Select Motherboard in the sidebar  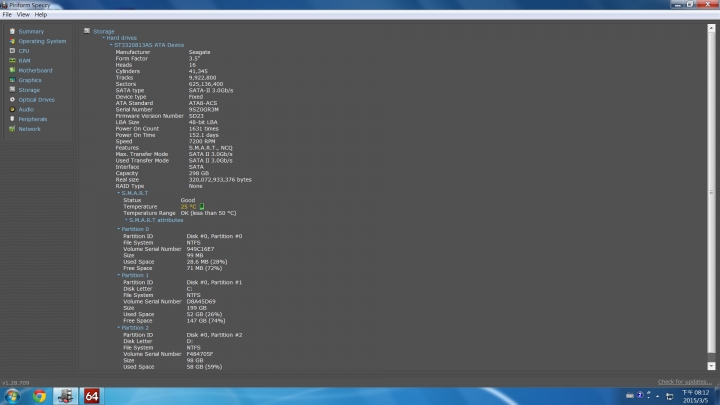[35, 70]
